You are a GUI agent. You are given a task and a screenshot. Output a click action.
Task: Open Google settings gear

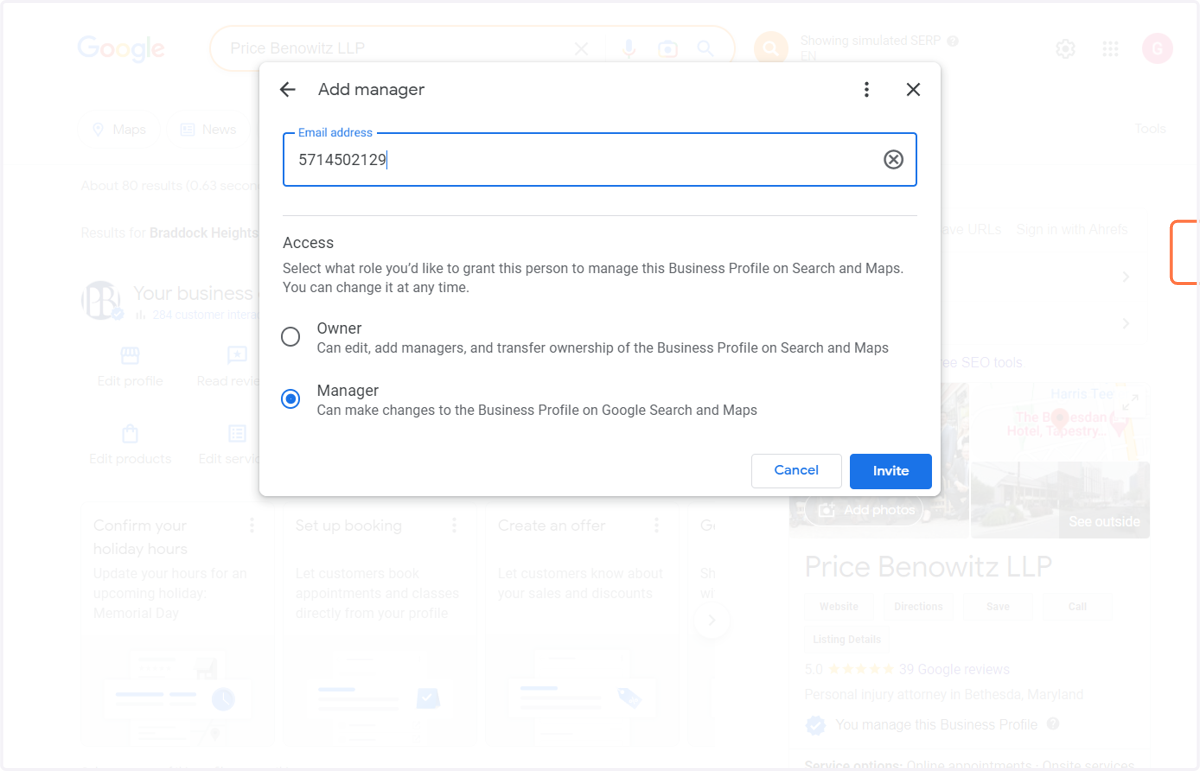1066,48
